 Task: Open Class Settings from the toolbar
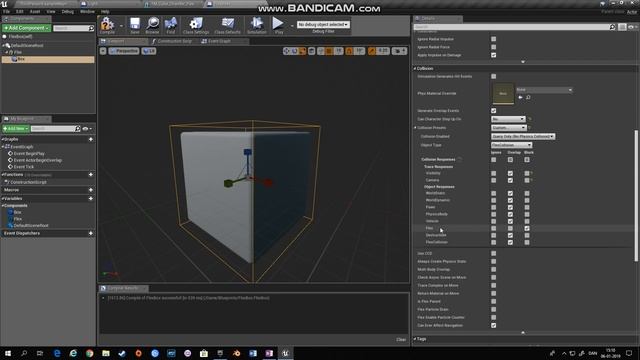coord(196,24)
